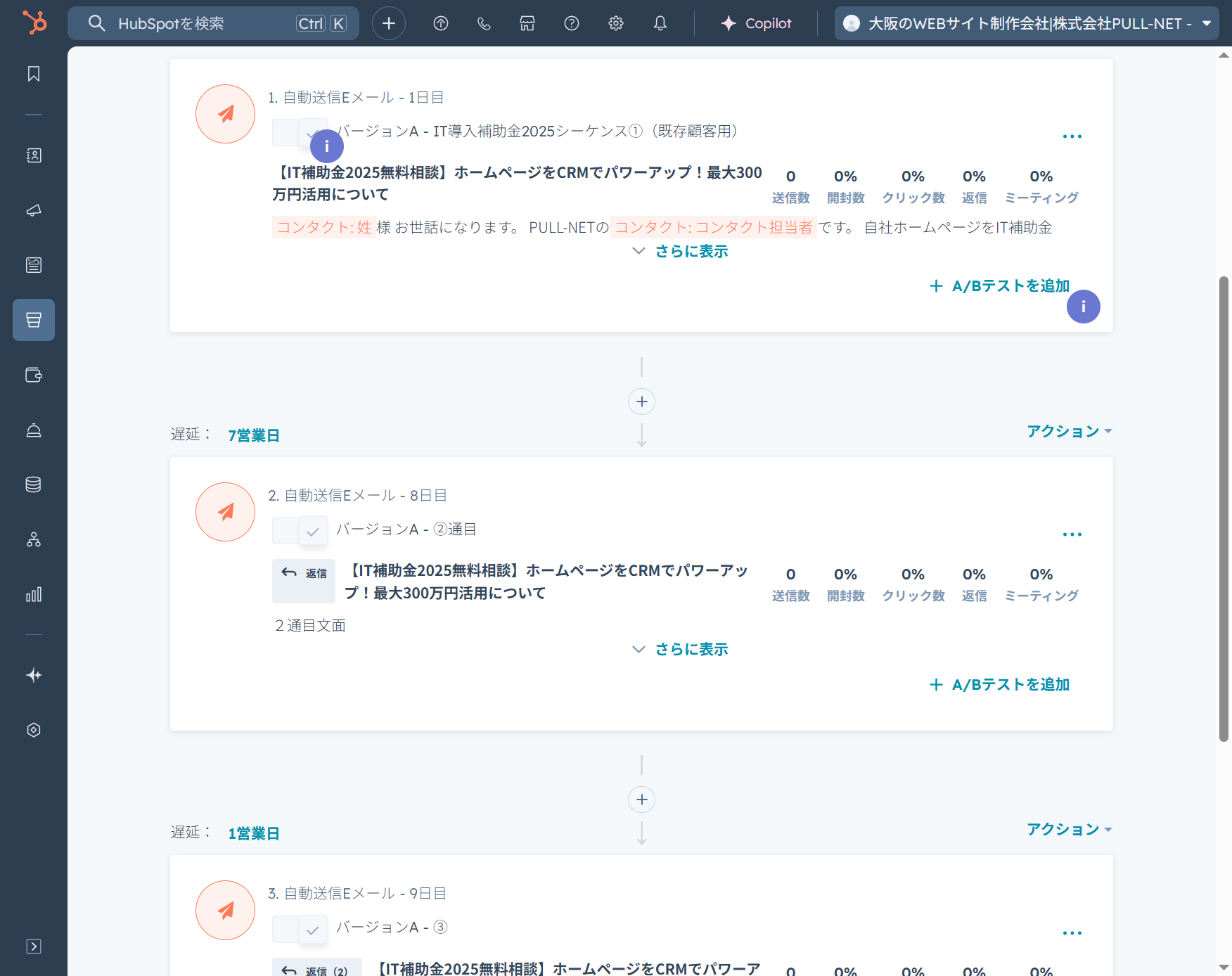Open the Marketing megaphone sidebar icon

coord(34,210)
